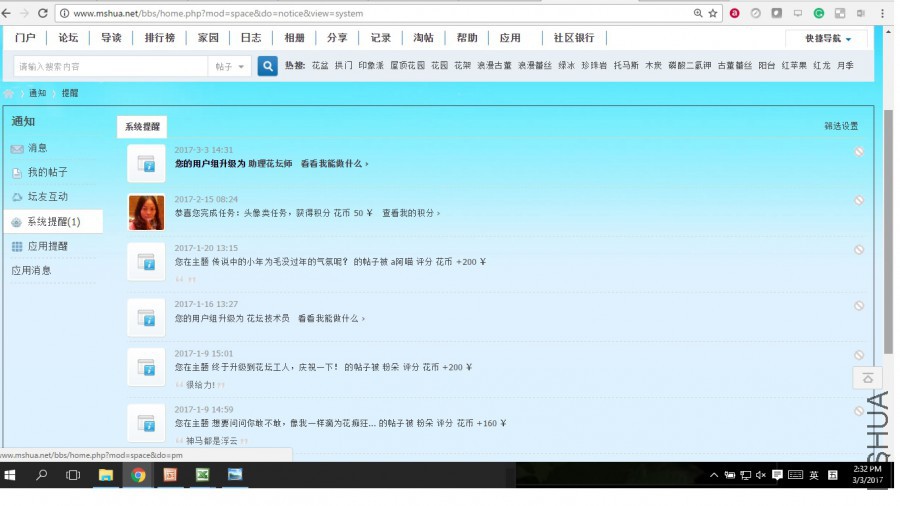Click the back-to-top arrow button

click(867, 378)
